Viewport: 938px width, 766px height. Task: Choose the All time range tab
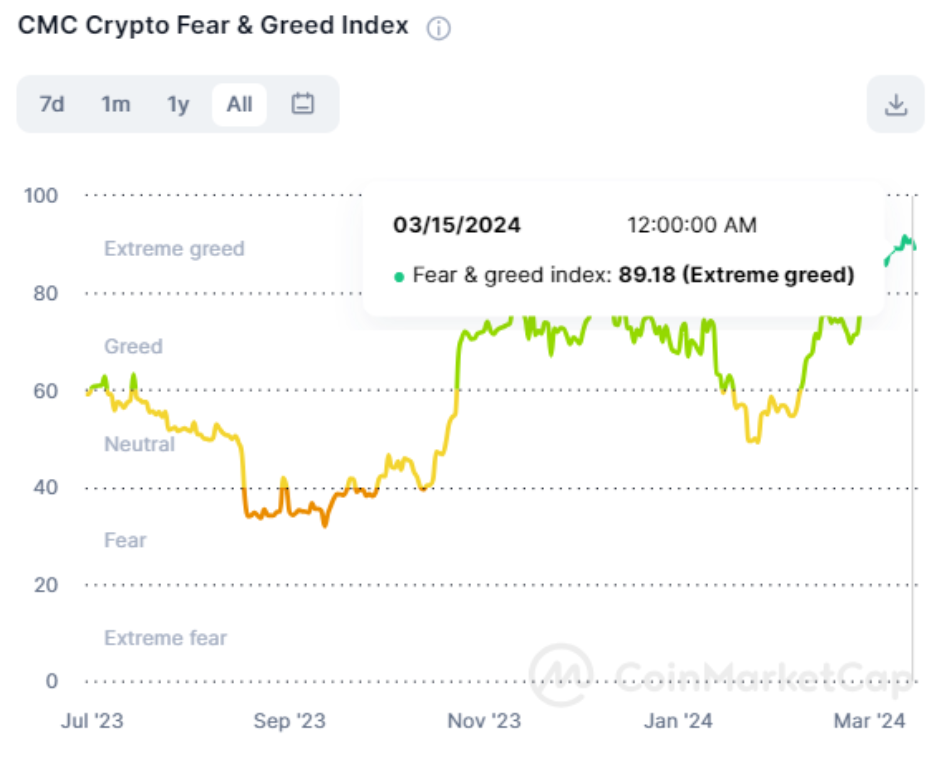pyautogui.click(x=239, y=104)
